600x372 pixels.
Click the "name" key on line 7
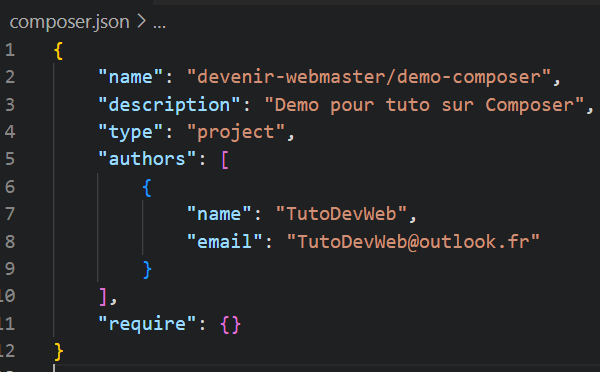(219, 214)
